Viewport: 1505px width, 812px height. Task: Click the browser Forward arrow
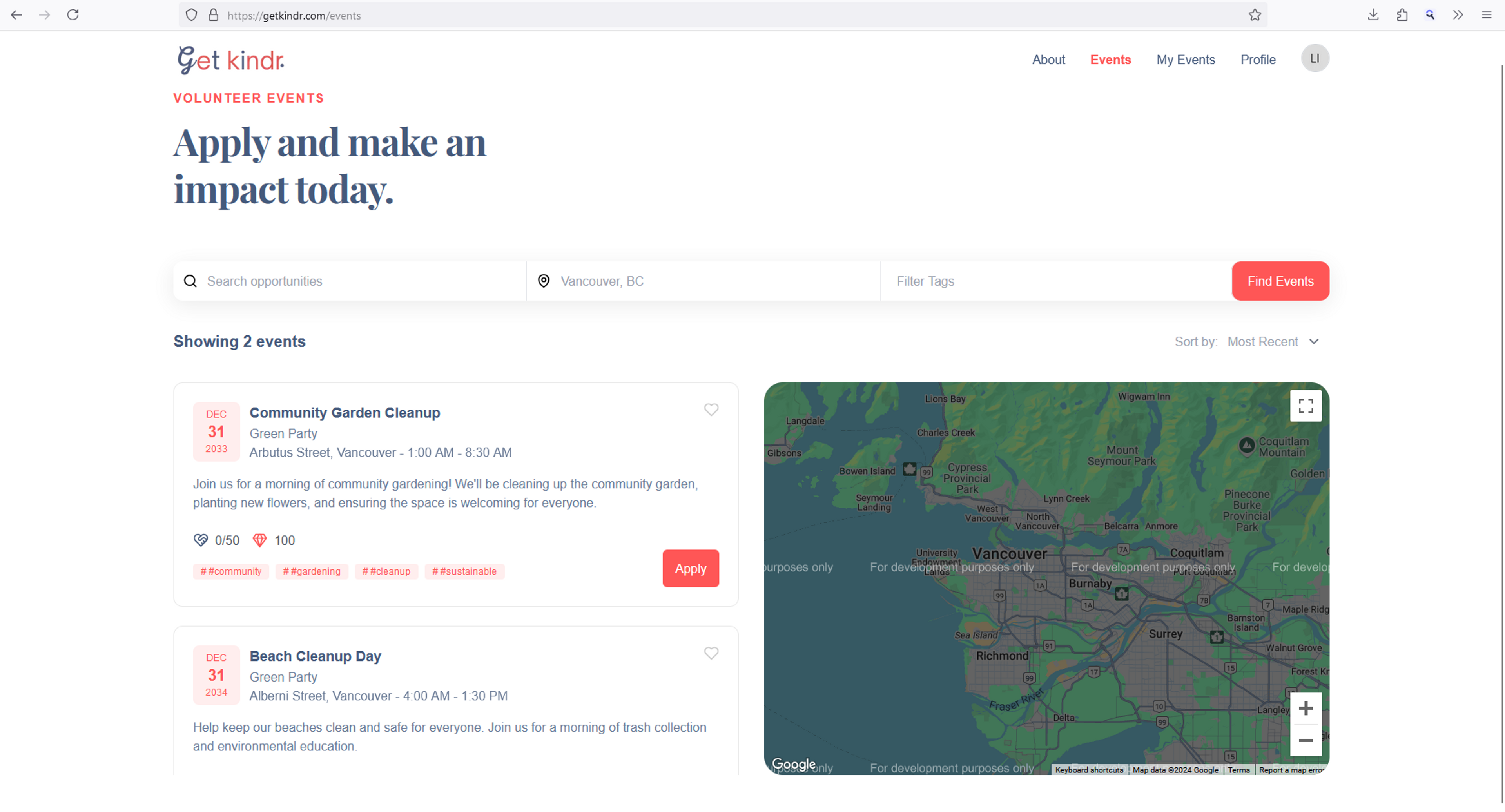[x=44, y=15]
